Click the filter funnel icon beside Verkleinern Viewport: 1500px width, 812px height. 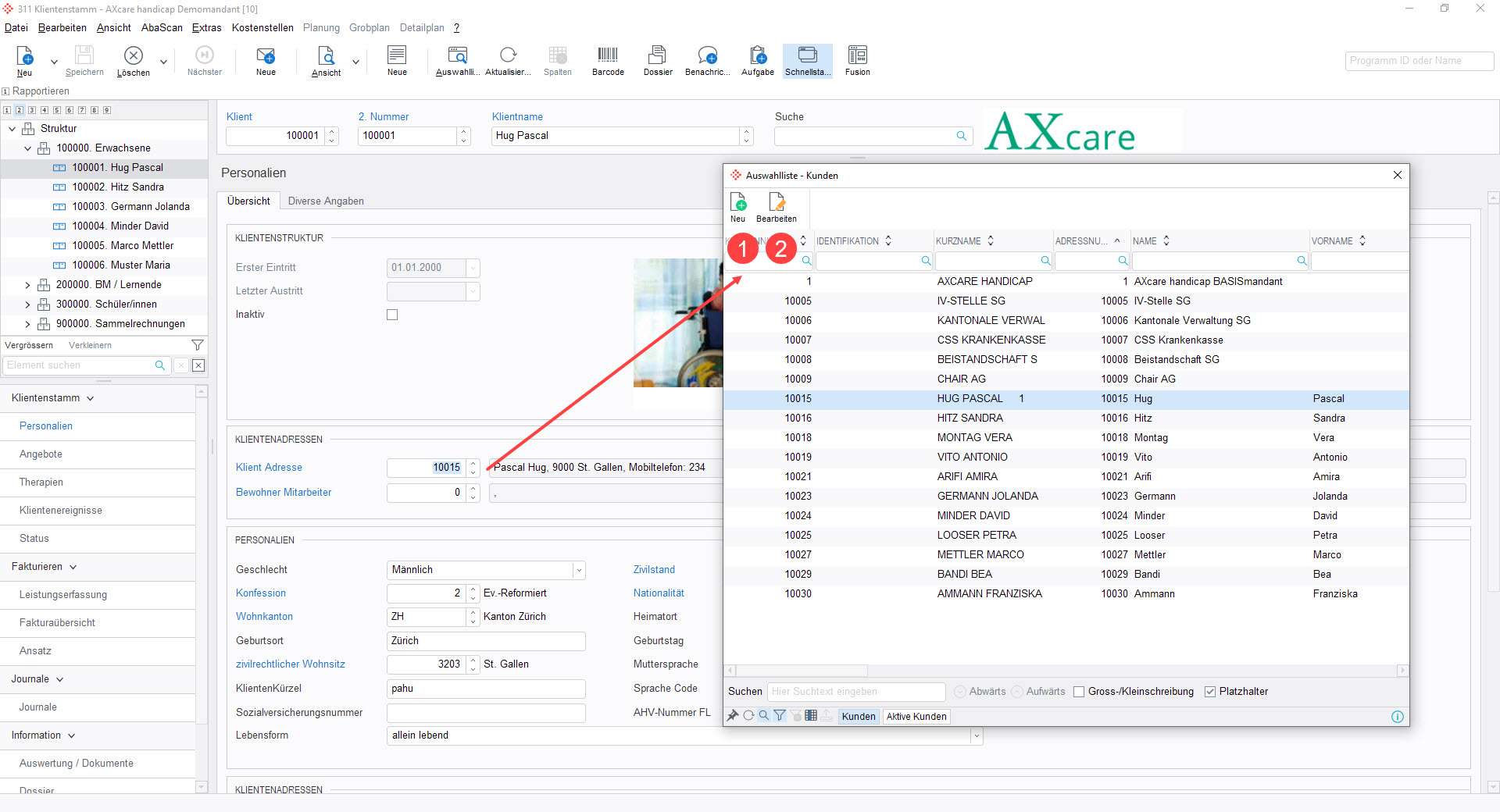198,345
